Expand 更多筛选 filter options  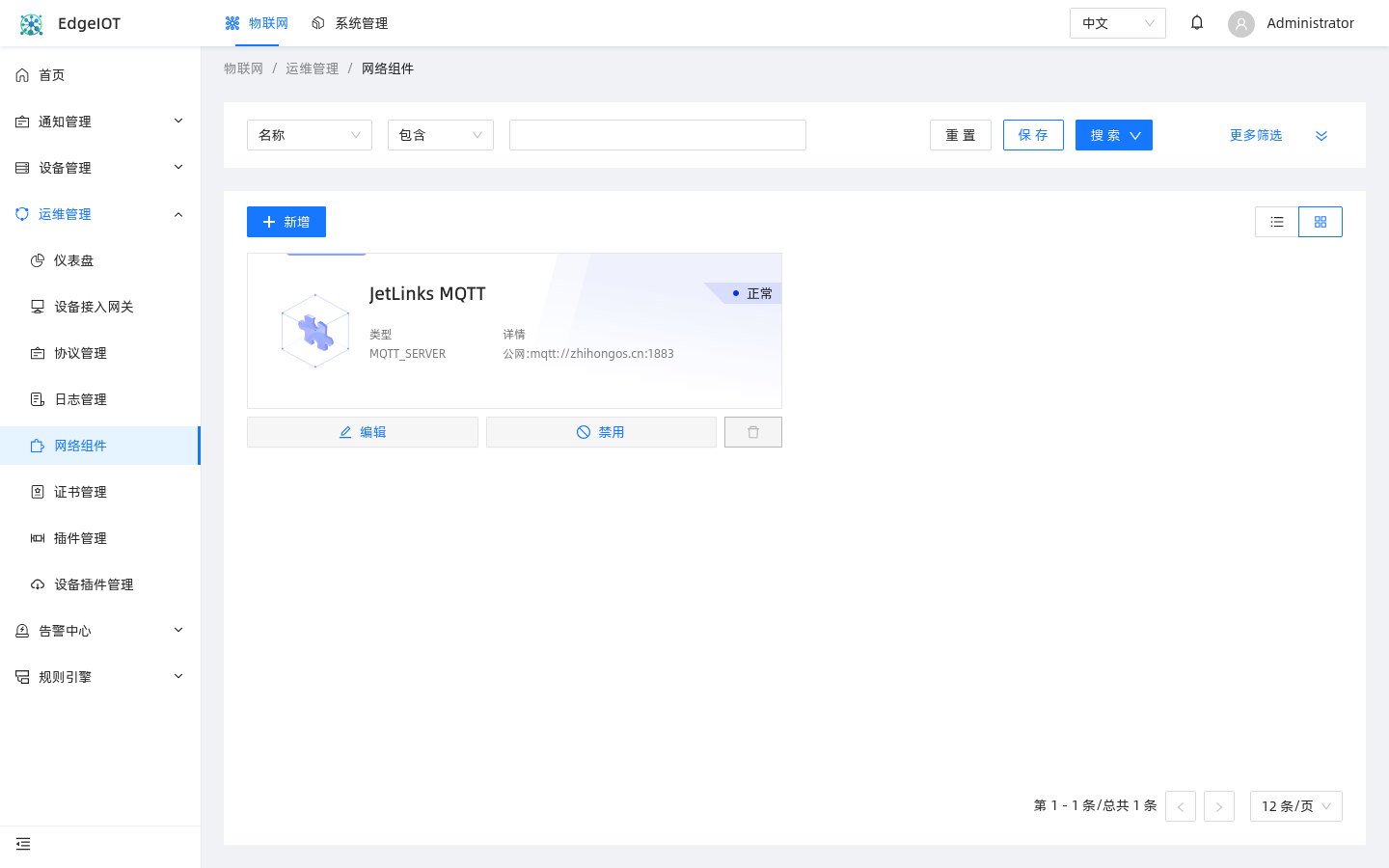(x=1279, y=135)
